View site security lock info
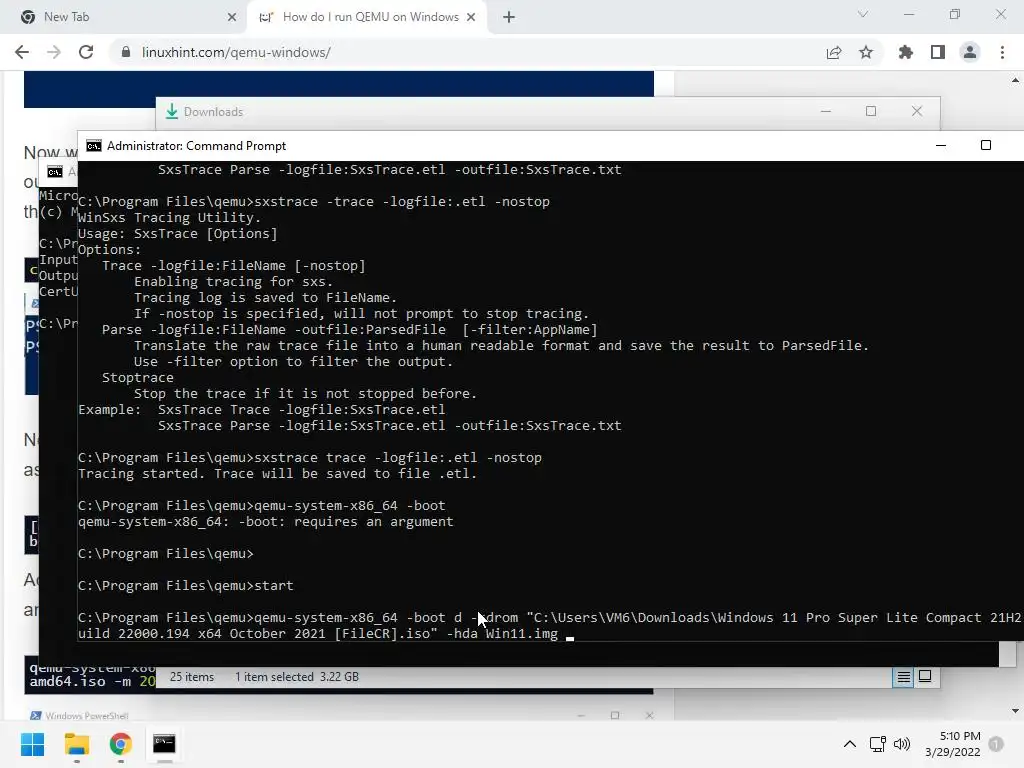 coord(125,52)
